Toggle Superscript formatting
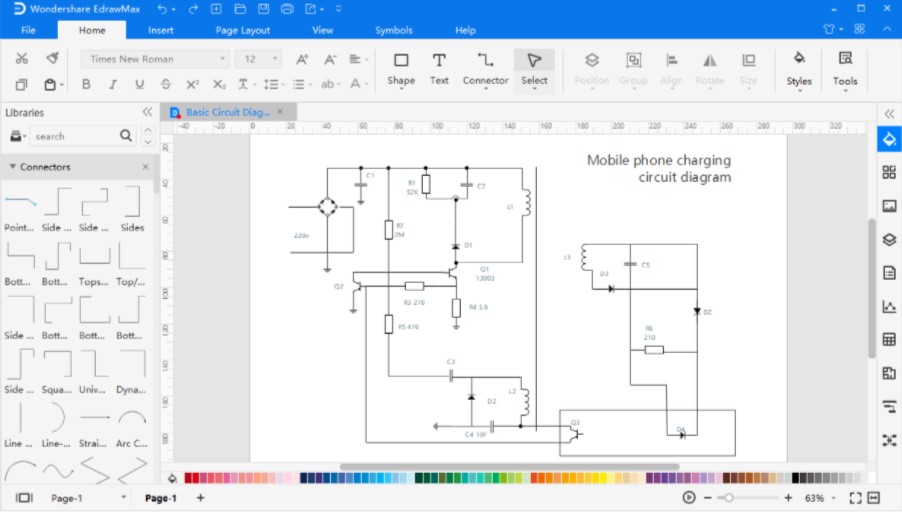This screenshot has width=902, height=512. pyautogui.click(x=192, y=84)
